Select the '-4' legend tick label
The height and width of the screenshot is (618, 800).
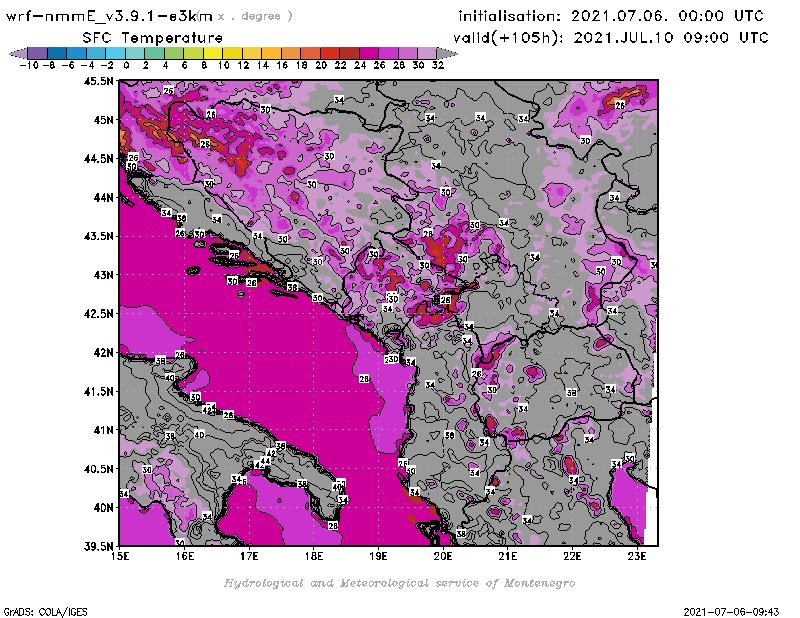coord(87,65)
